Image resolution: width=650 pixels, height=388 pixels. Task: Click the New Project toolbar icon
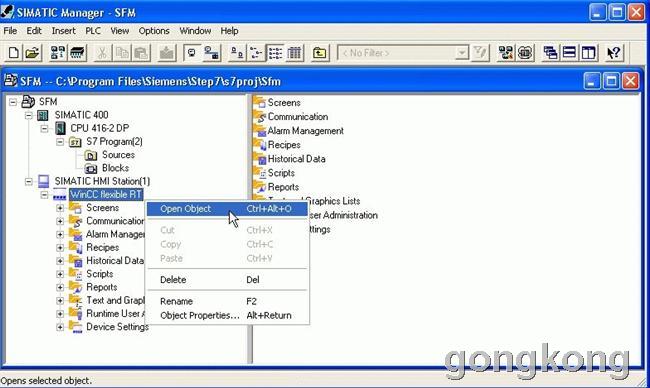pos(13,53)
